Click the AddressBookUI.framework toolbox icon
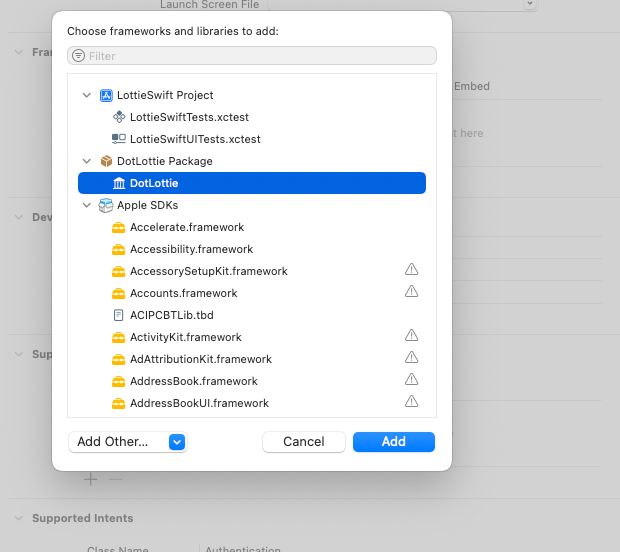620x552 pixels. pyautogui.click(x=118, y=404)
